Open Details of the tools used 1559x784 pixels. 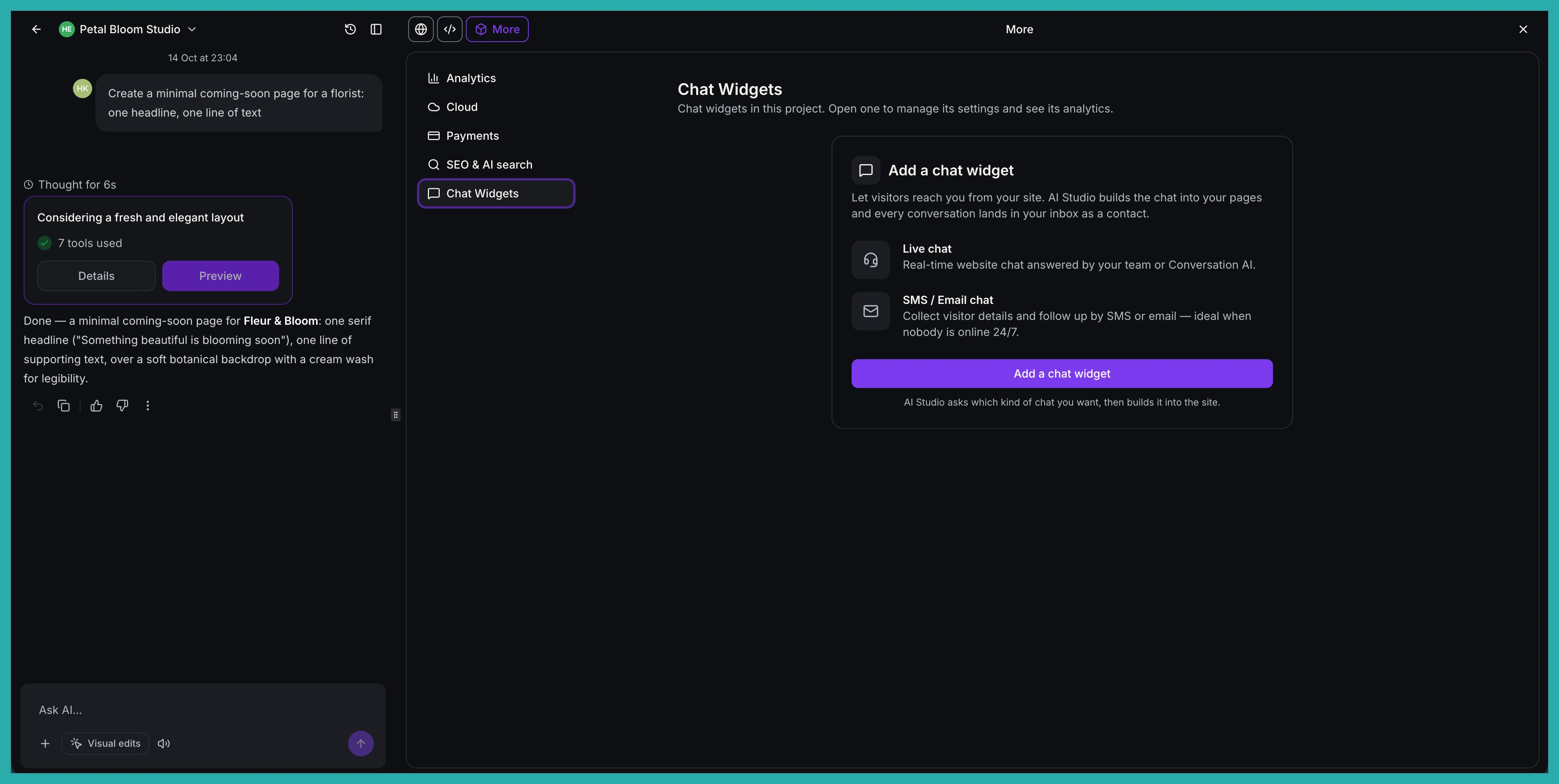tap(96, 276)
